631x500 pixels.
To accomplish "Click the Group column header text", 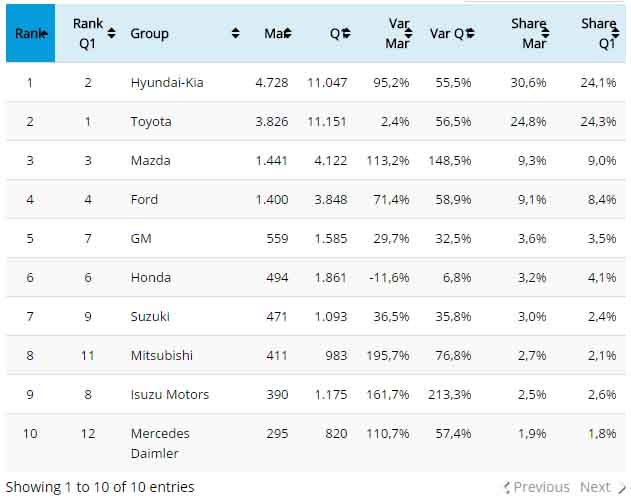I will [149, 33].
